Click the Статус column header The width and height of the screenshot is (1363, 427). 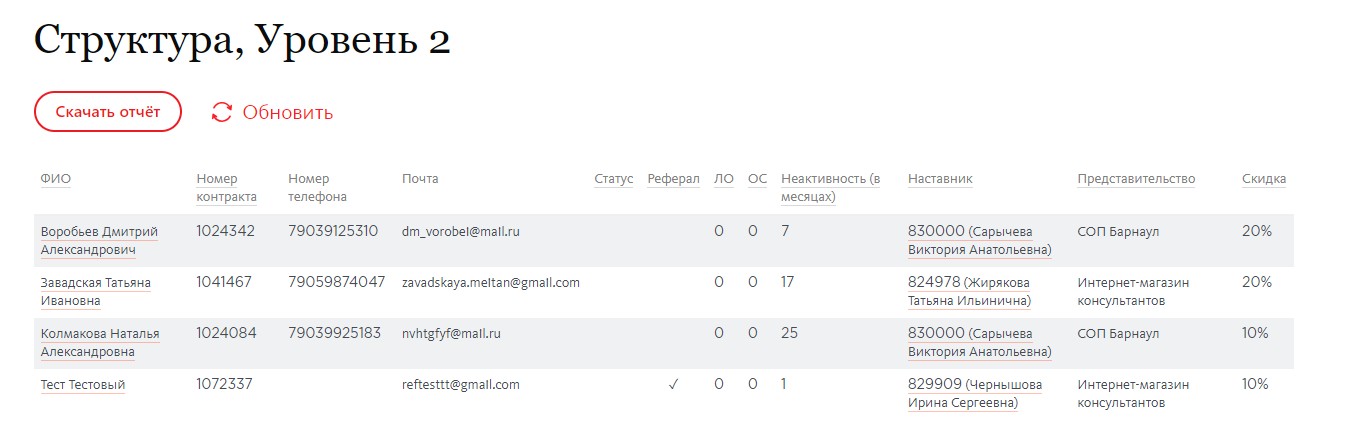[613, 179]
